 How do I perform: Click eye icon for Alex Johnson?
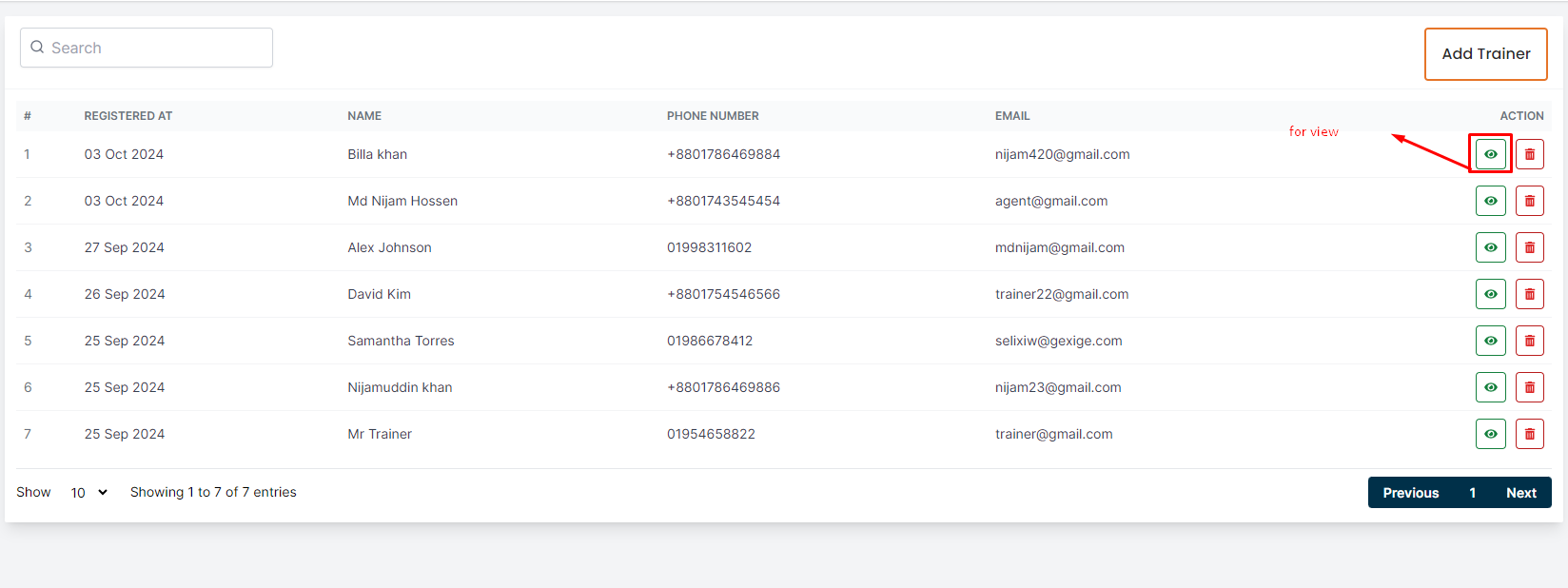coord(1490,247)
